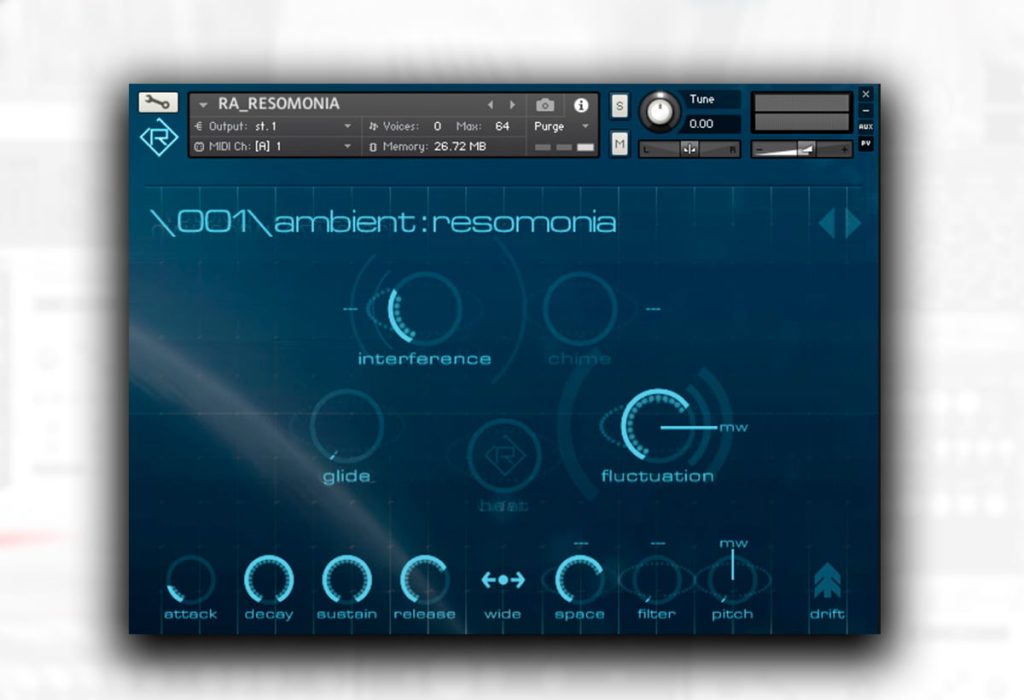Click the Tune knob
This screenshot has width=1024, height=700.
[x=660, y=110]
